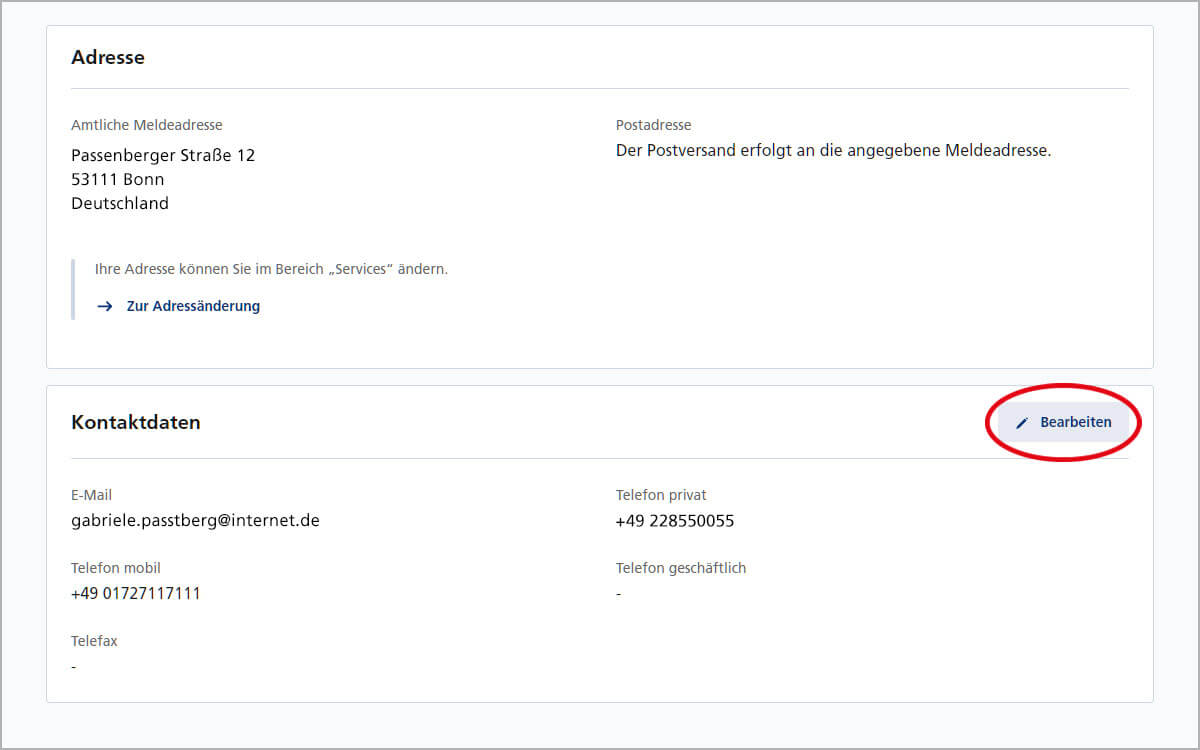Click the arrow icon before Zur Adressänderung
The image size is (1200, 750).
(104, 306)
